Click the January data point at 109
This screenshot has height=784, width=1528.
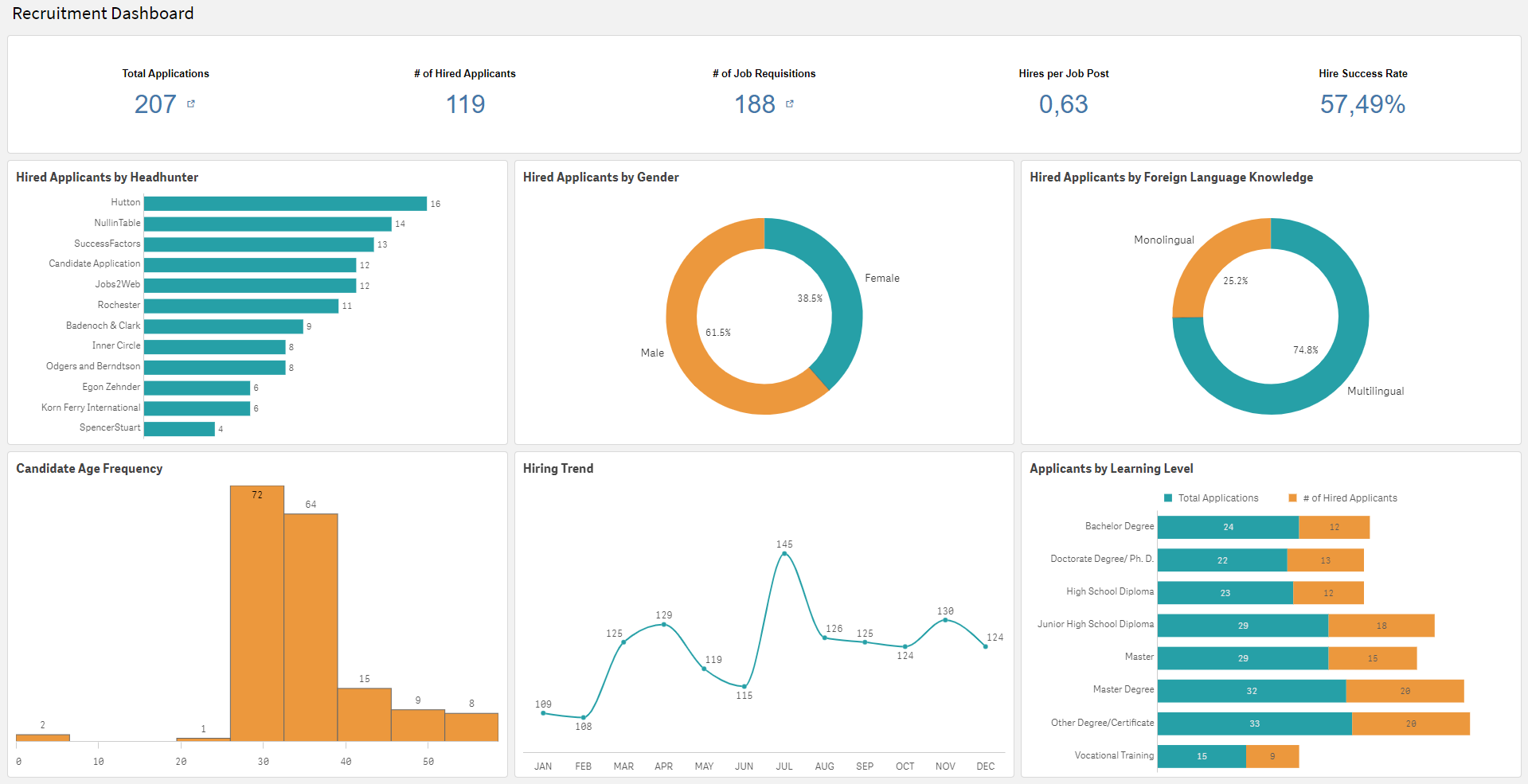click(543, 713)
